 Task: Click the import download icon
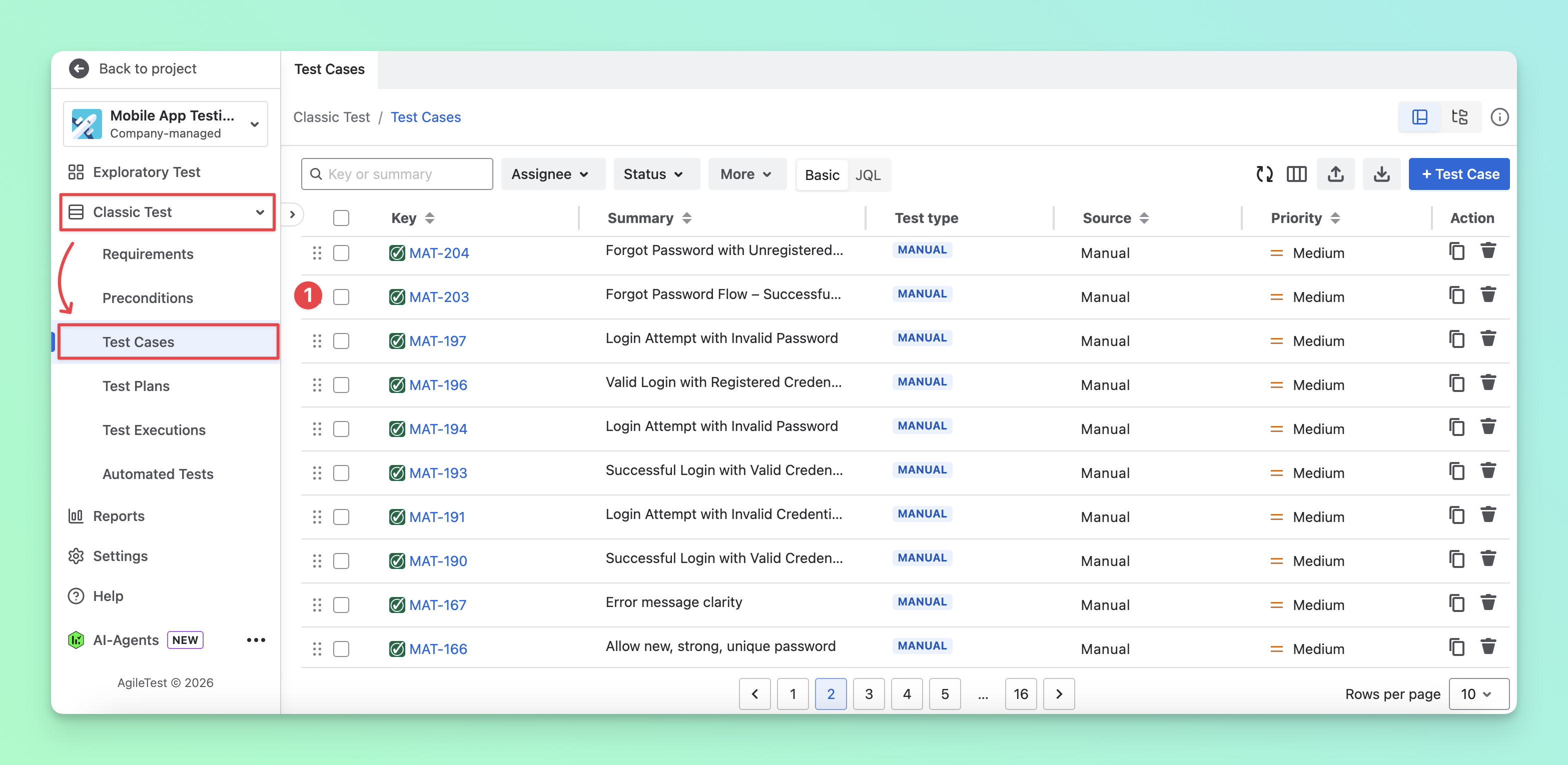point(1382,174)
